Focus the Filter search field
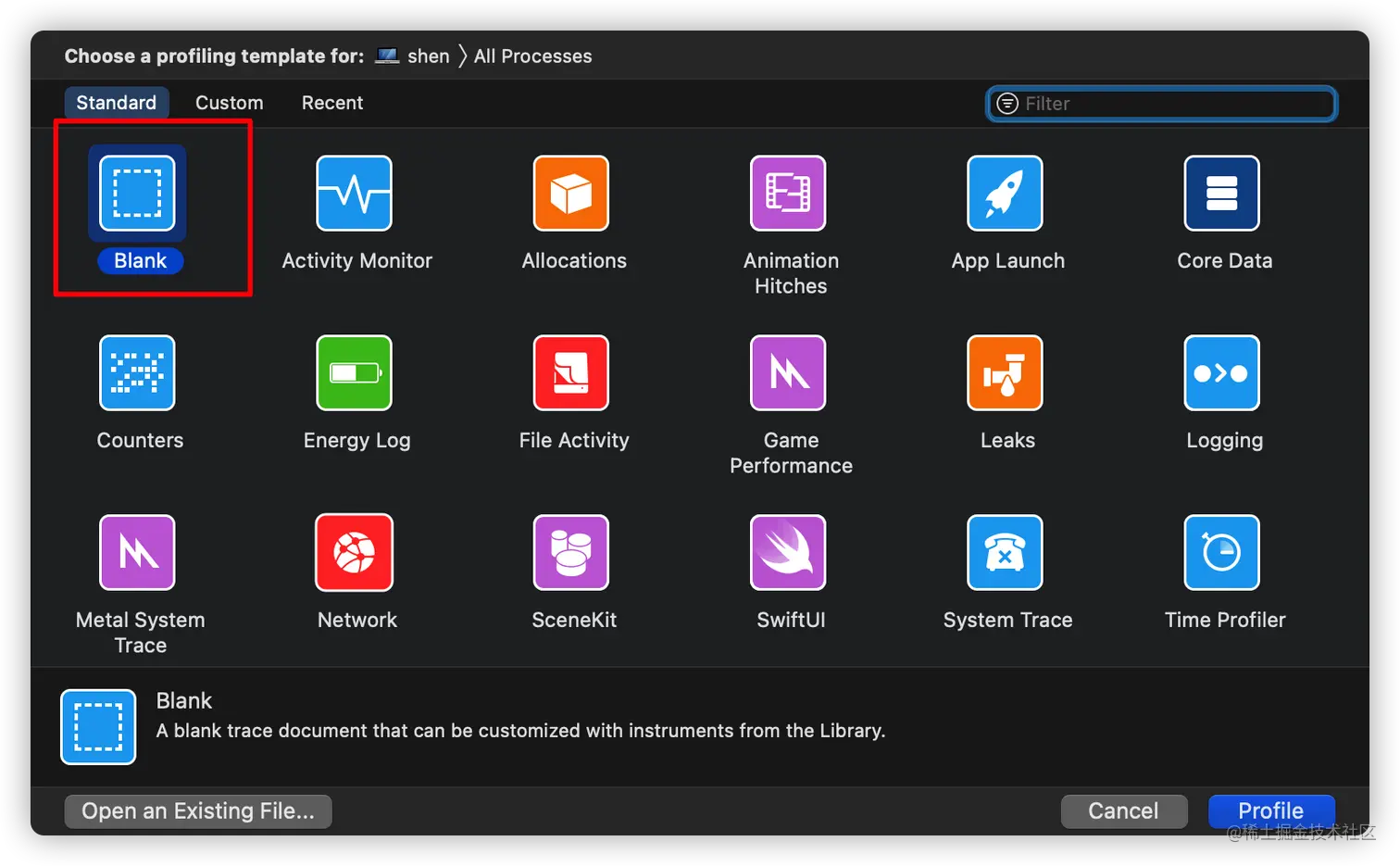This screenshot has height=866, width=1400. pos(1162,104)
